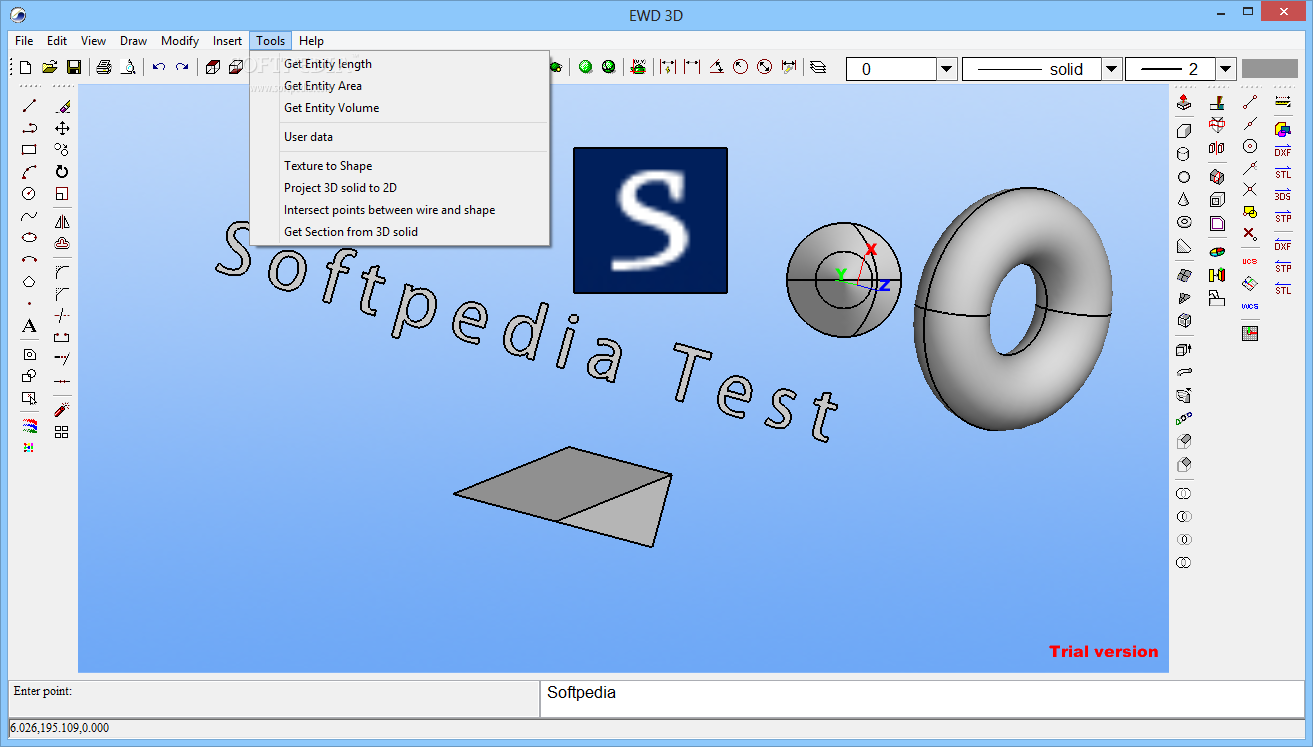This screenshot has width=1313, height=747.
Task: Click the 3DS export icon
Action: [1283, 195]
